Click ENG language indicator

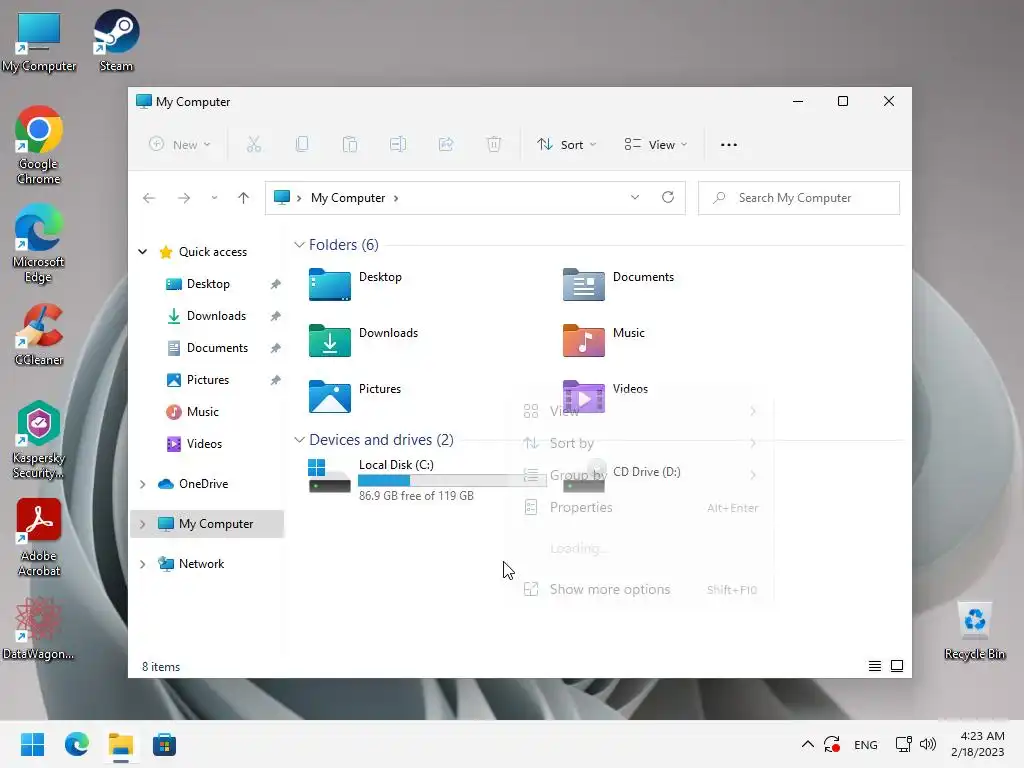pos(865,744)
